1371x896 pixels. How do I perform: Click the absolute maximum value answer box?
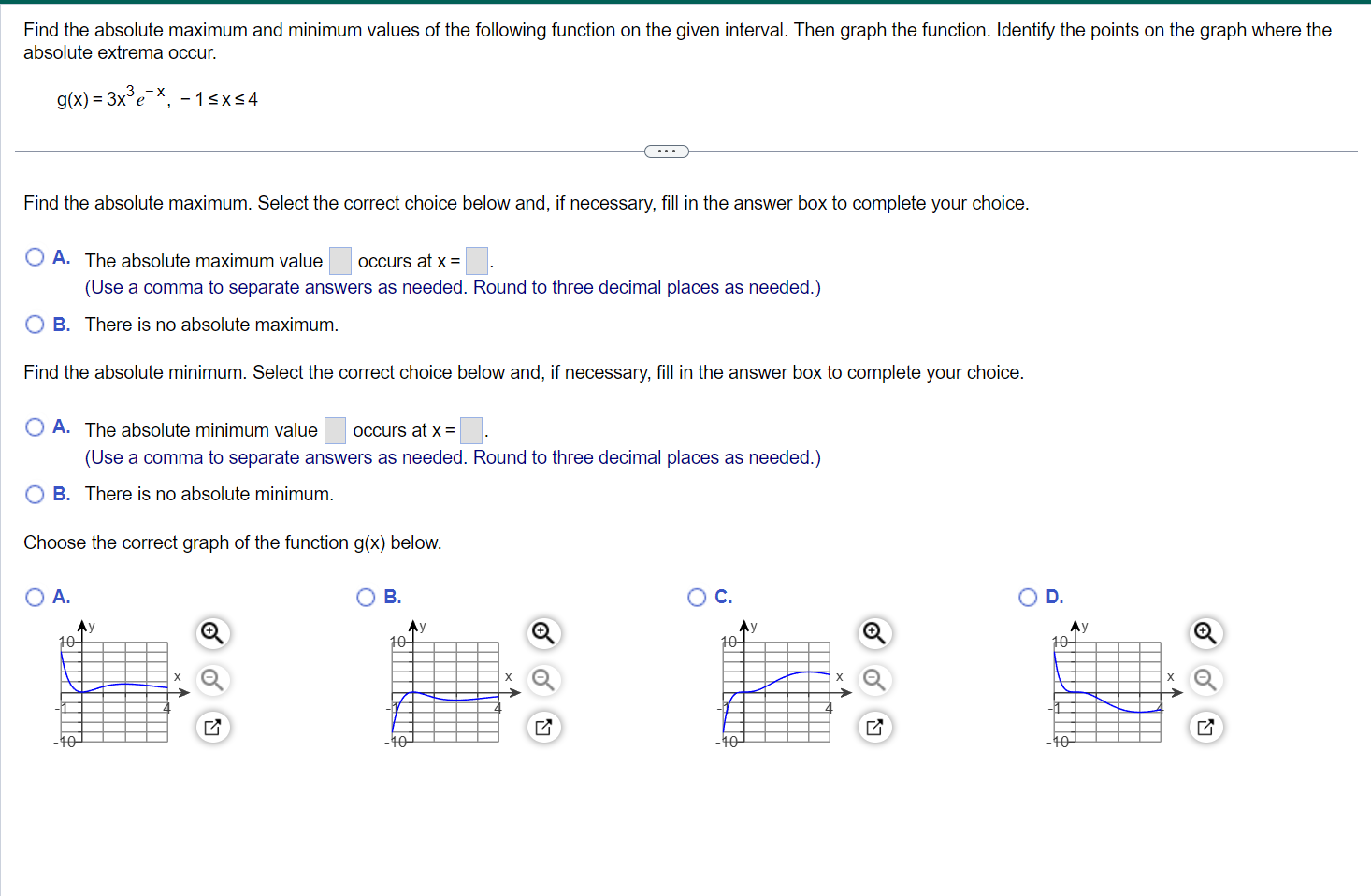(339, 260)
